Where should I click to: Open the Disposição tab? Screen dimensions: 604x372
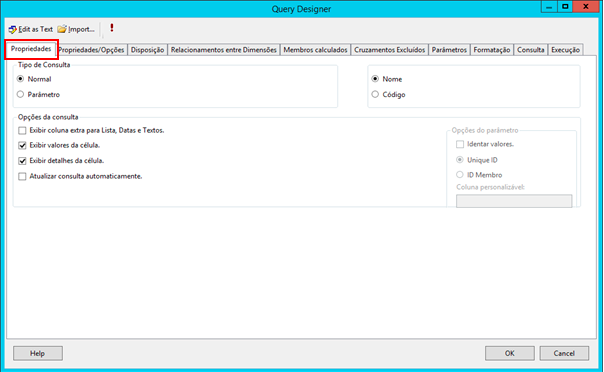tap(147, 50)
